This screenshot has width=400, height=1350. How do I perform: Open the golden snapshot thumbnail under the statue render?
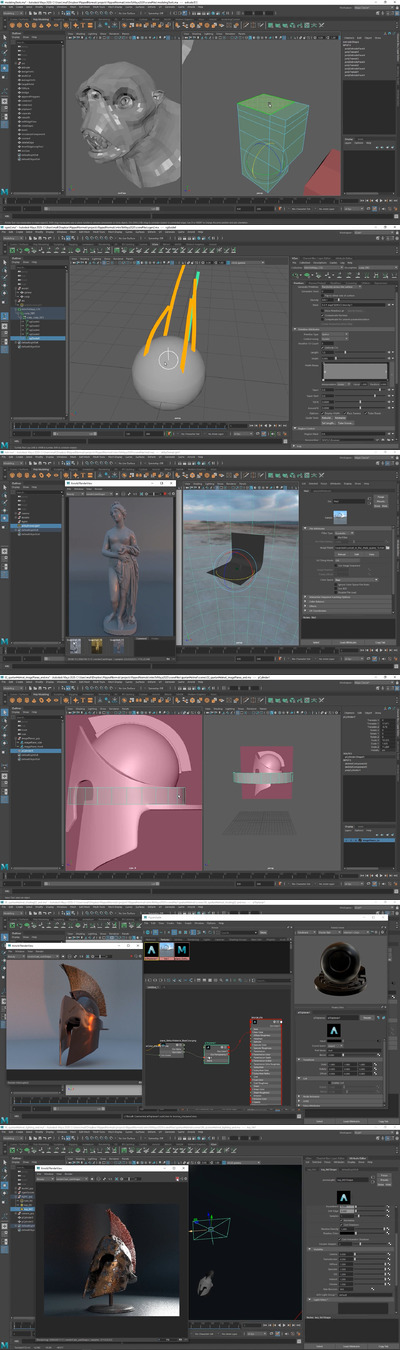[x=95, y=644]
